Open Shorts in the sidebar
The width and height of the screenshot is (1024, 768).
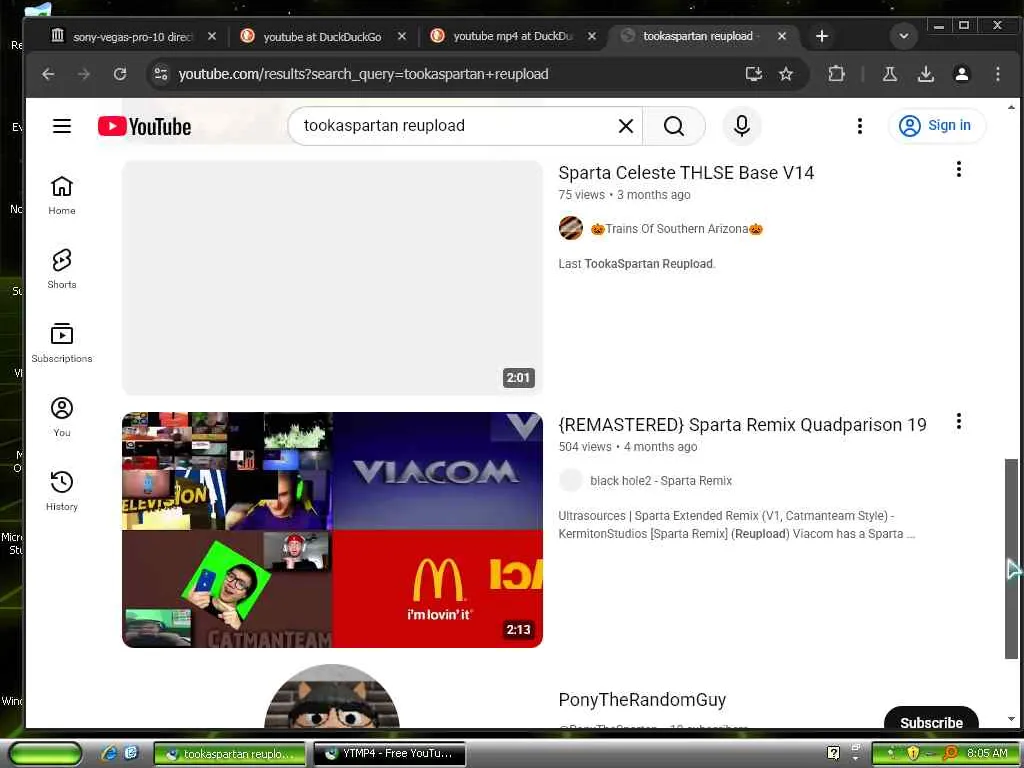[62, 269]
